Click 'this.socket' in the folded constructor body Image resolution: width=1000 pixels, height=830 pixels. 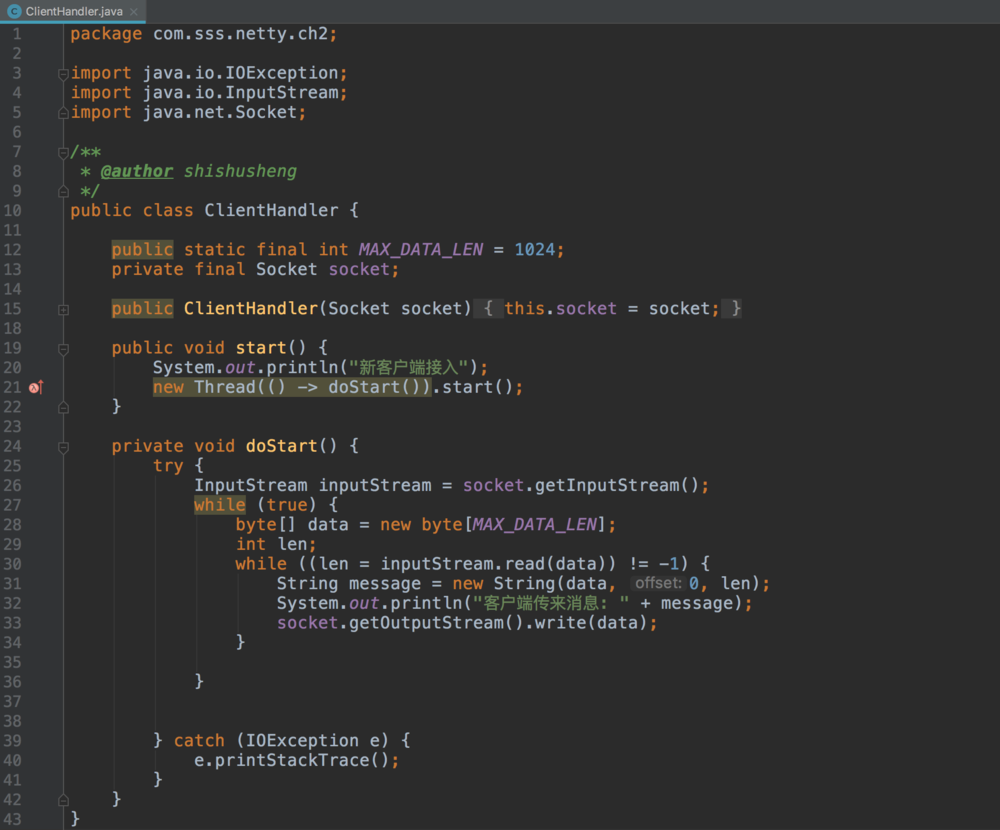coord(560,309)
